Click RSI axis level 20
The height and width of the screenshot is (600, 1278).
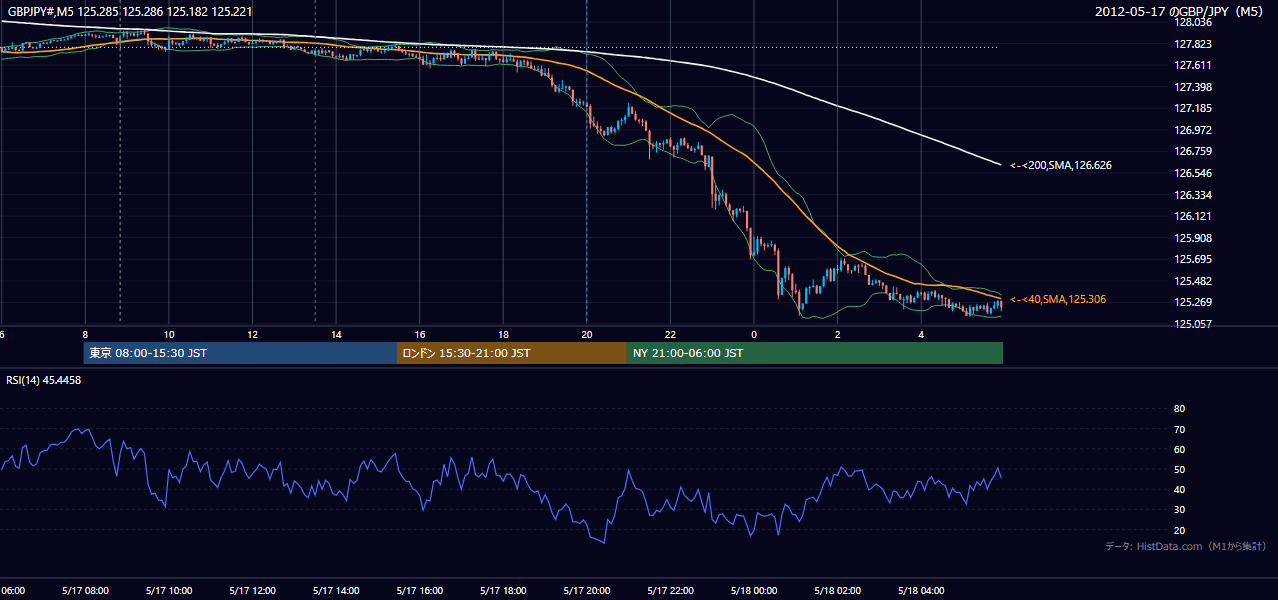1180,530
